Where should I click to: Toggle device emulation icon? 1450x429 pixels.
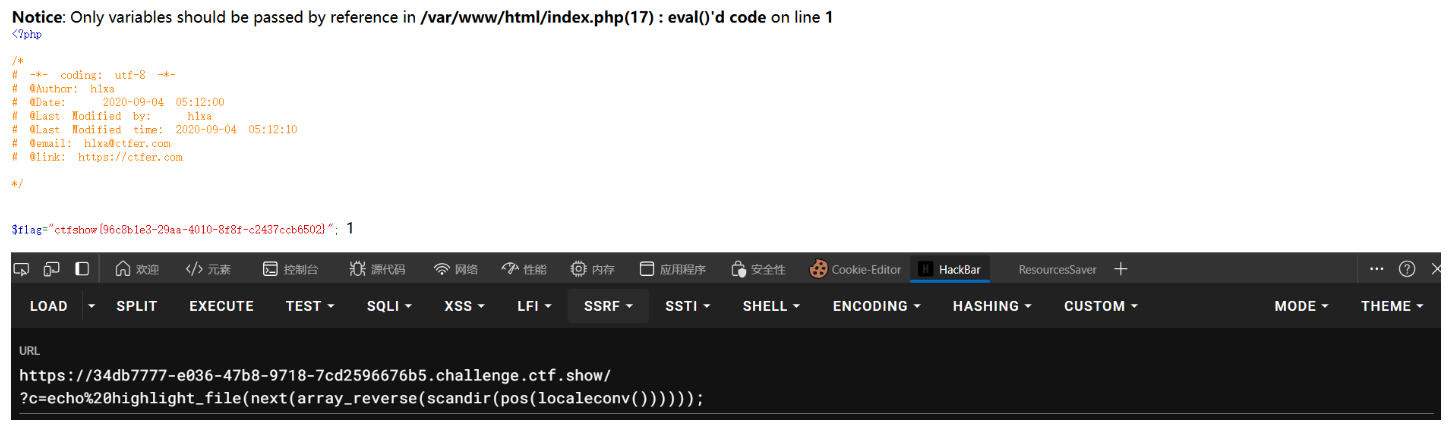coord(52,269)
